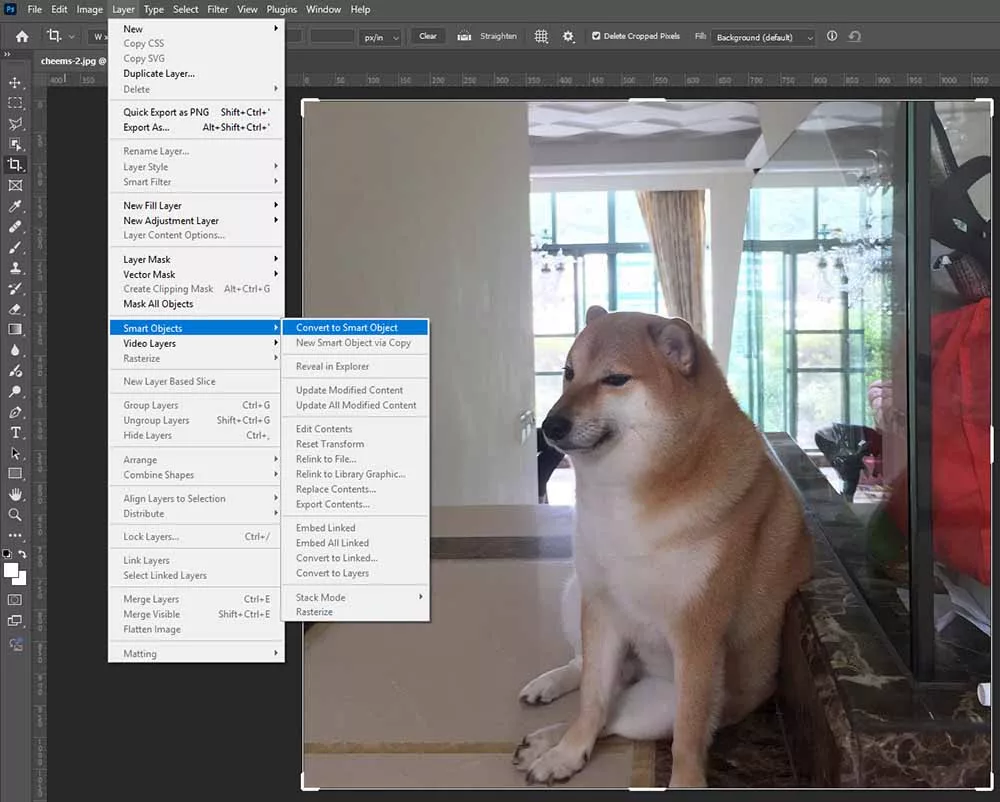Click the Home icon

pyautogui.click(x=21, y=36)
